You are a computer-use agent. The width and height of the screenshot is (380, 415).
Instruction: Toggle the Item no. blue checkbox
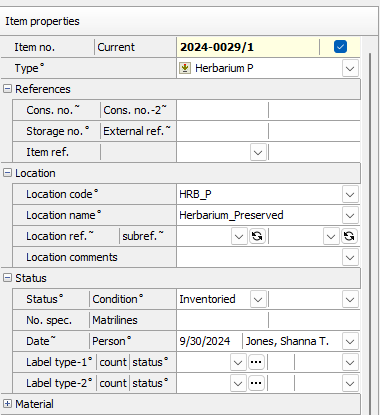tap(340, 47)
